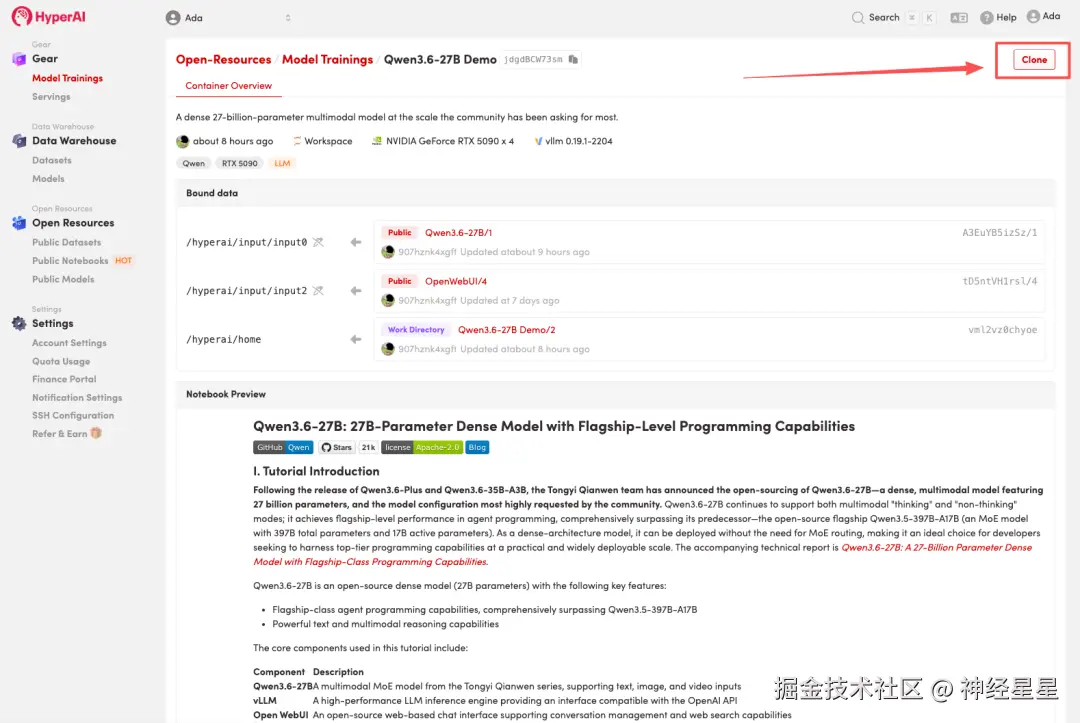Open the Open Resources section icon

point(19,222)
